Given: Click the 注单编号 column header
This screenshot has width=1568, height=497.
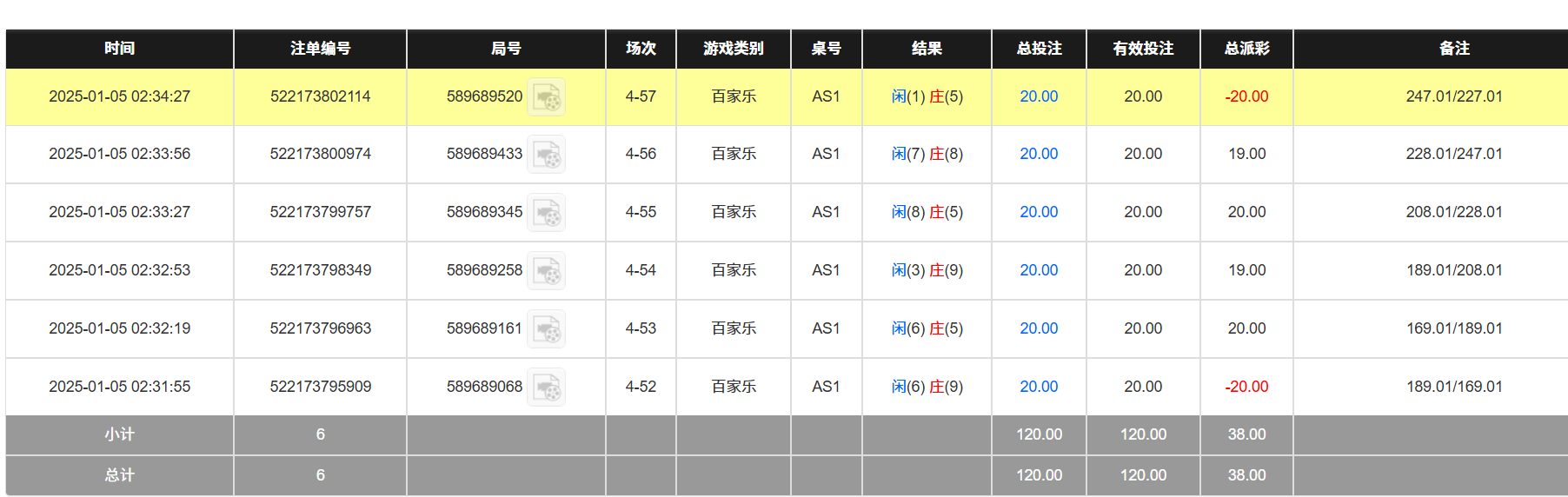Looking at the screenshot, I should [x=320, y=49].
